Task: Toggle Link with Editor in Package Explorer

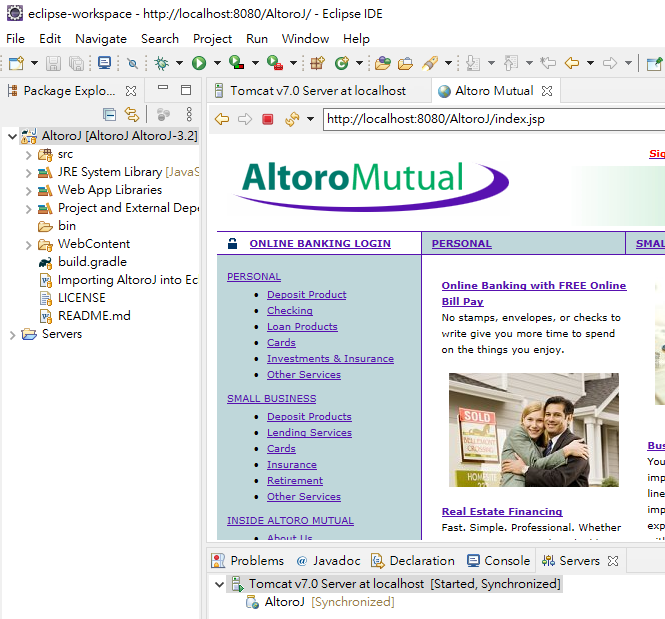Action: click(130, 115)
